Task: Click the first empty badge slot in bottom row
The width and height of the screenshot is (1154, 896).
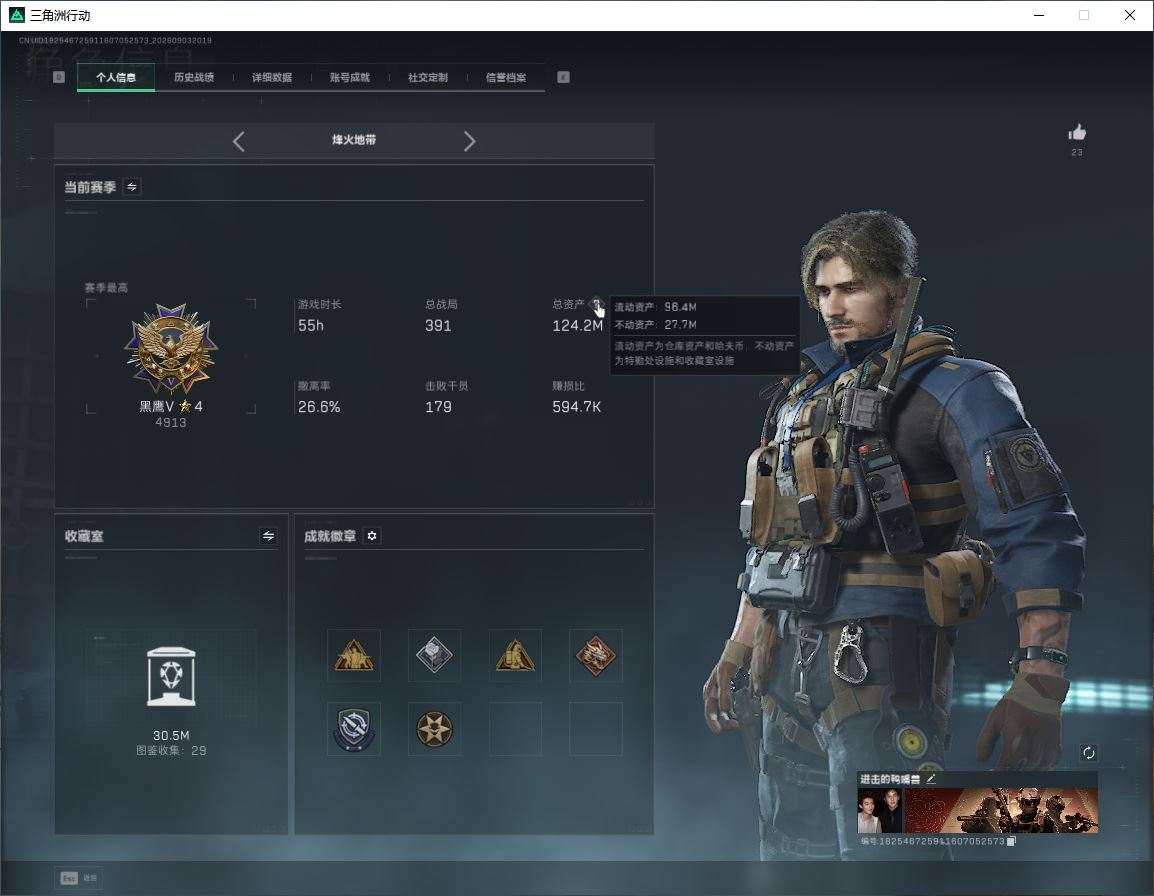Action: (515, 729)
